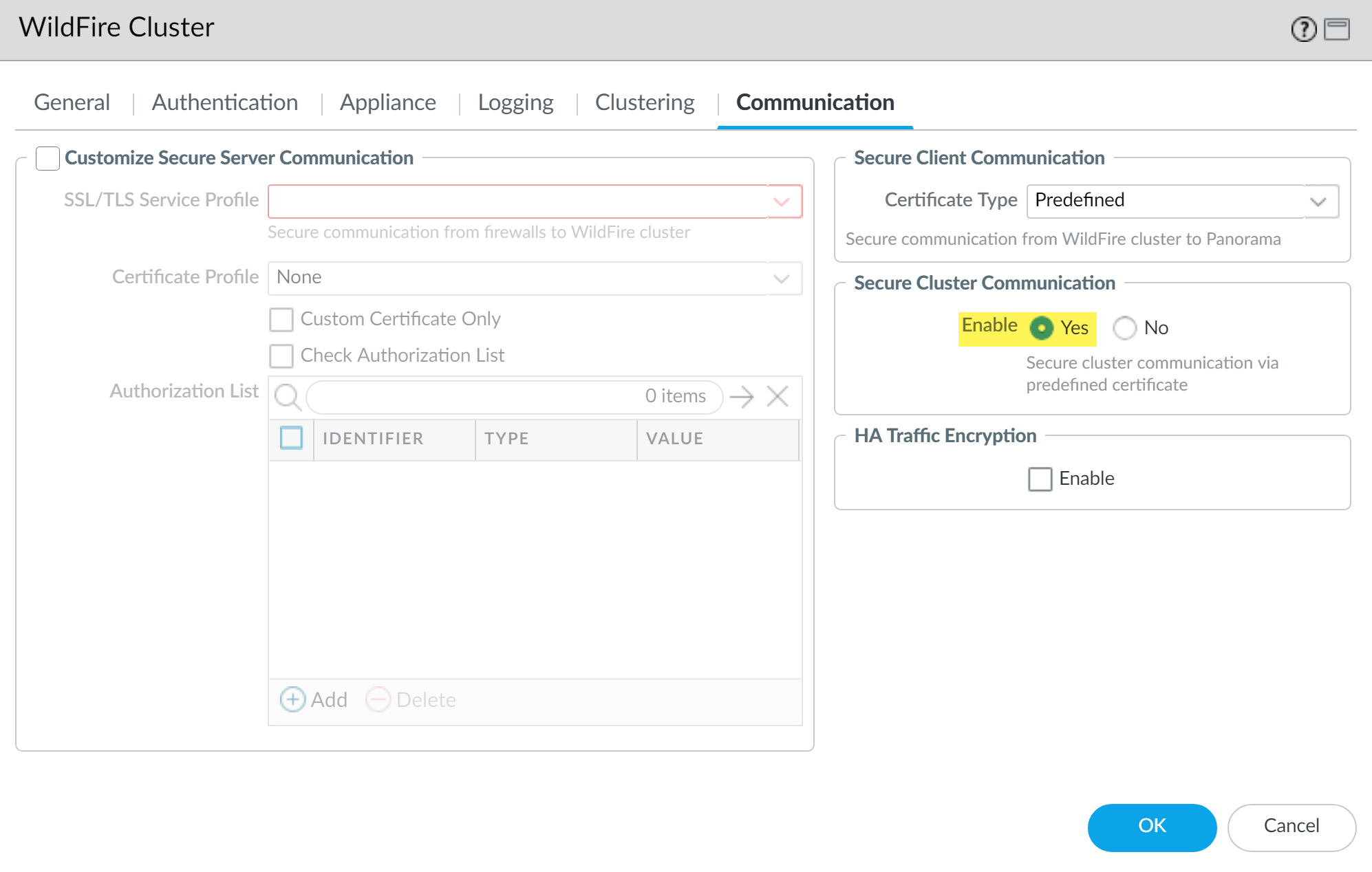Switch to the Clustering tab
The height and width of the screenshot is (872, 1372).
click(645, 102)
